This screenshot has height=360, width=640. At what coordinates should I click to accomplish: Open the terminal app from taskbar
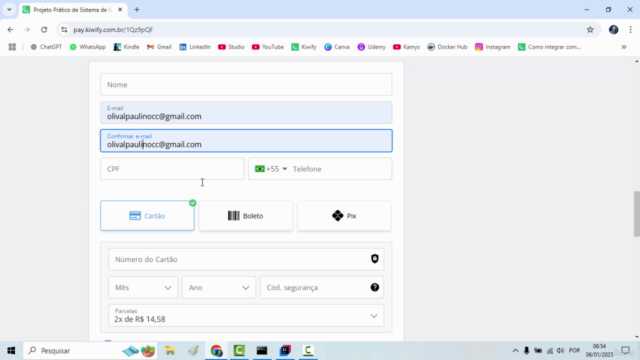click(262, 351)
